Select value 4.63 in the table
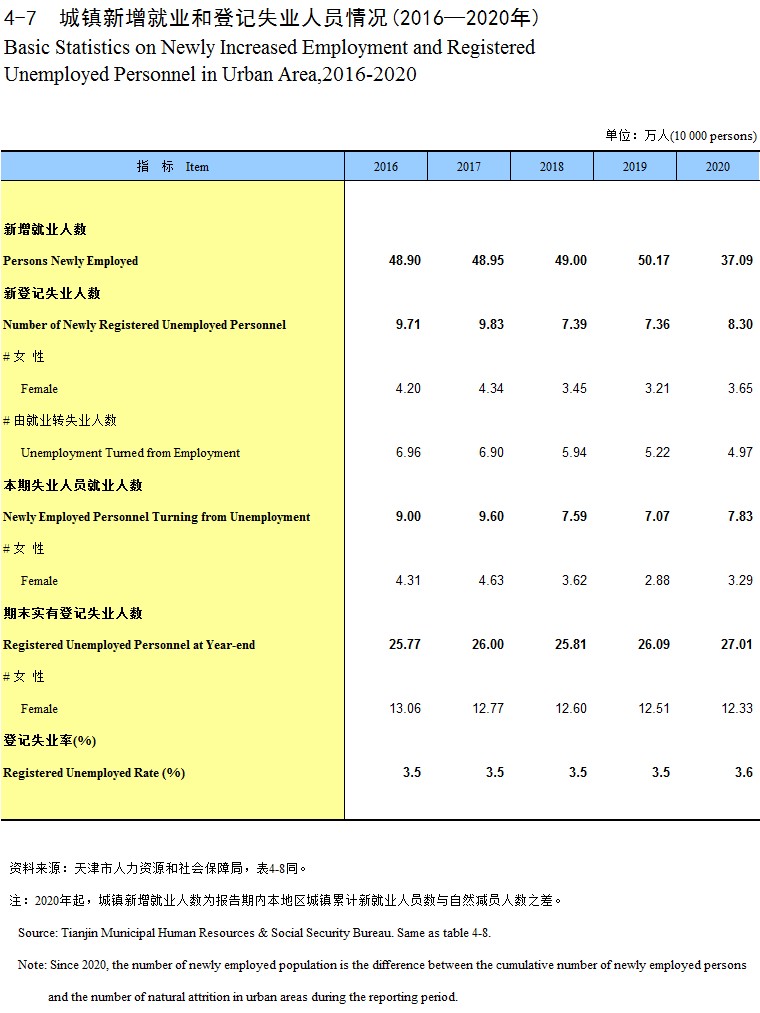The image size is (760, 1013). point(491,580)
